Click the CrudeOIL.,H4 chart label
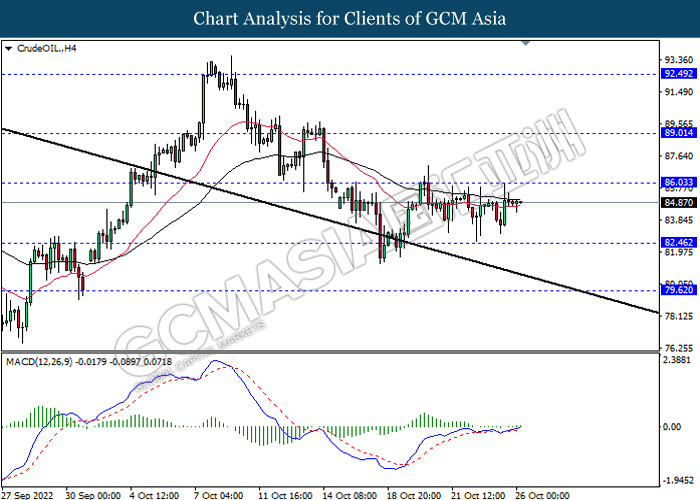This screenshot has height=500, width=700. [46, 48]
